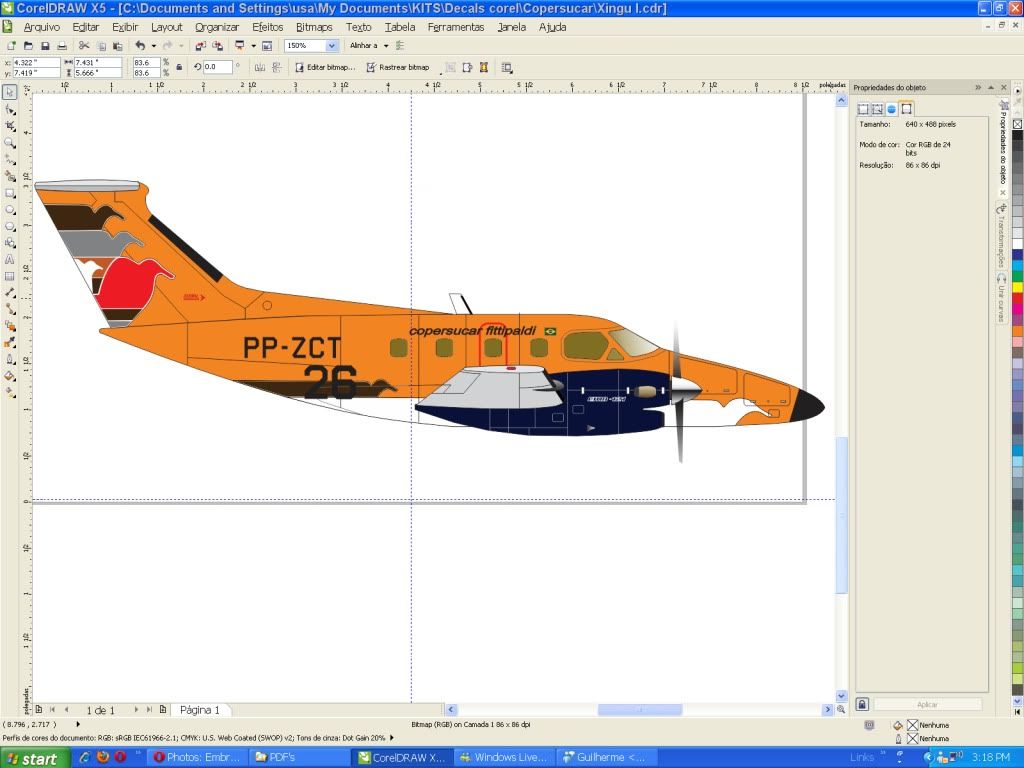1024x768 pixels.
Task: Click the Print icon
Action: pyautogui.click(x=62, y=46)
